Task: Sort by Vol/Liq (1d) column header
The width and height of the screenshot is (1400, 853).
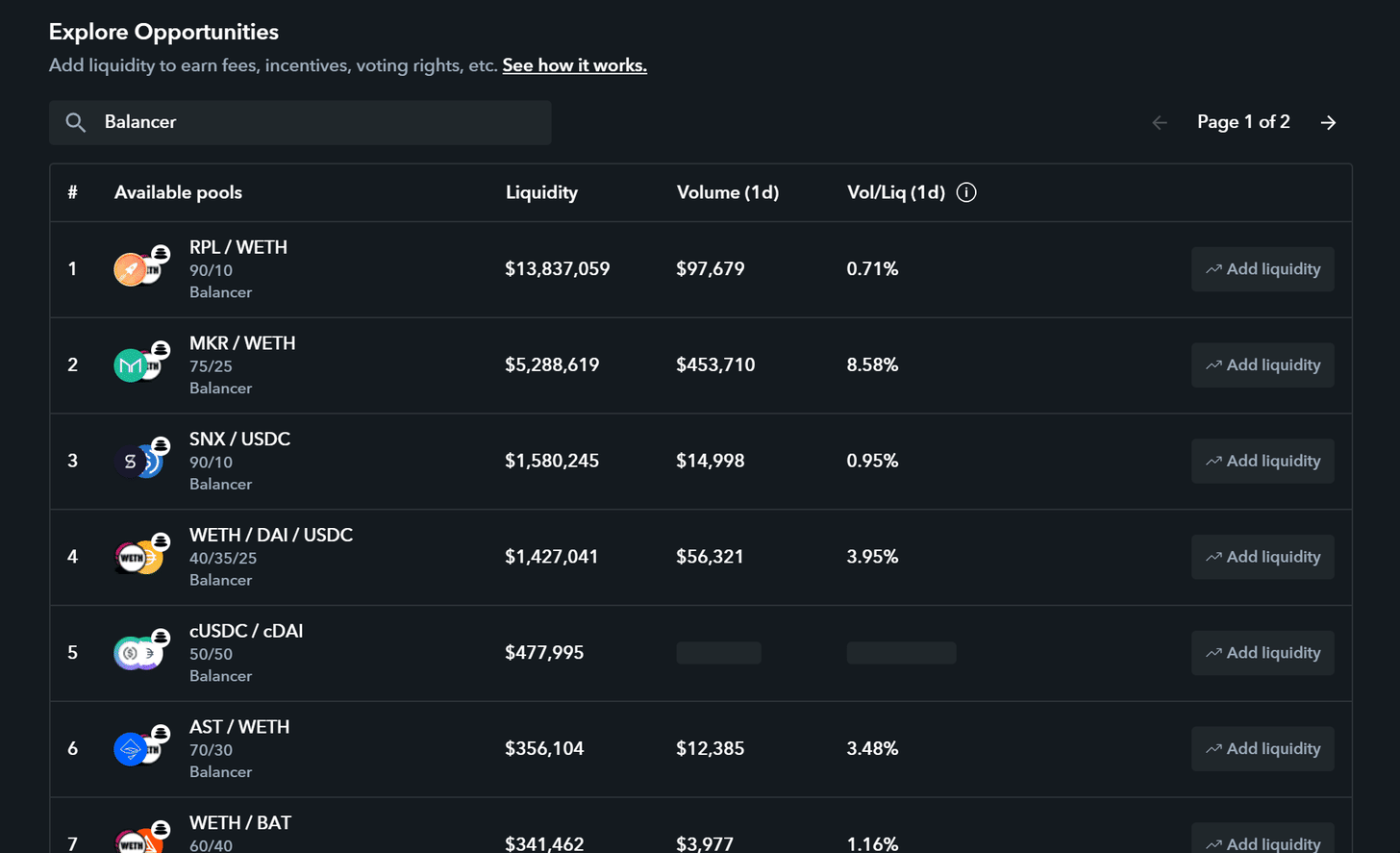Action: coord(895,192)
